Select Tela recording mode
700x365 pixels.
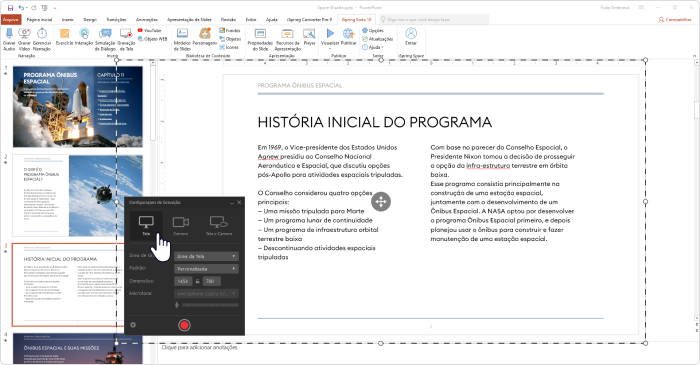146,225
